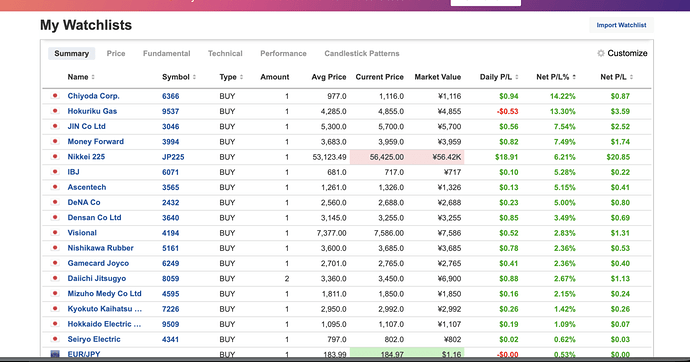690x362 pixels.
Task: Click the Daiichi Jitsugyo amount of 2
Action: click(x=287, y=278)
